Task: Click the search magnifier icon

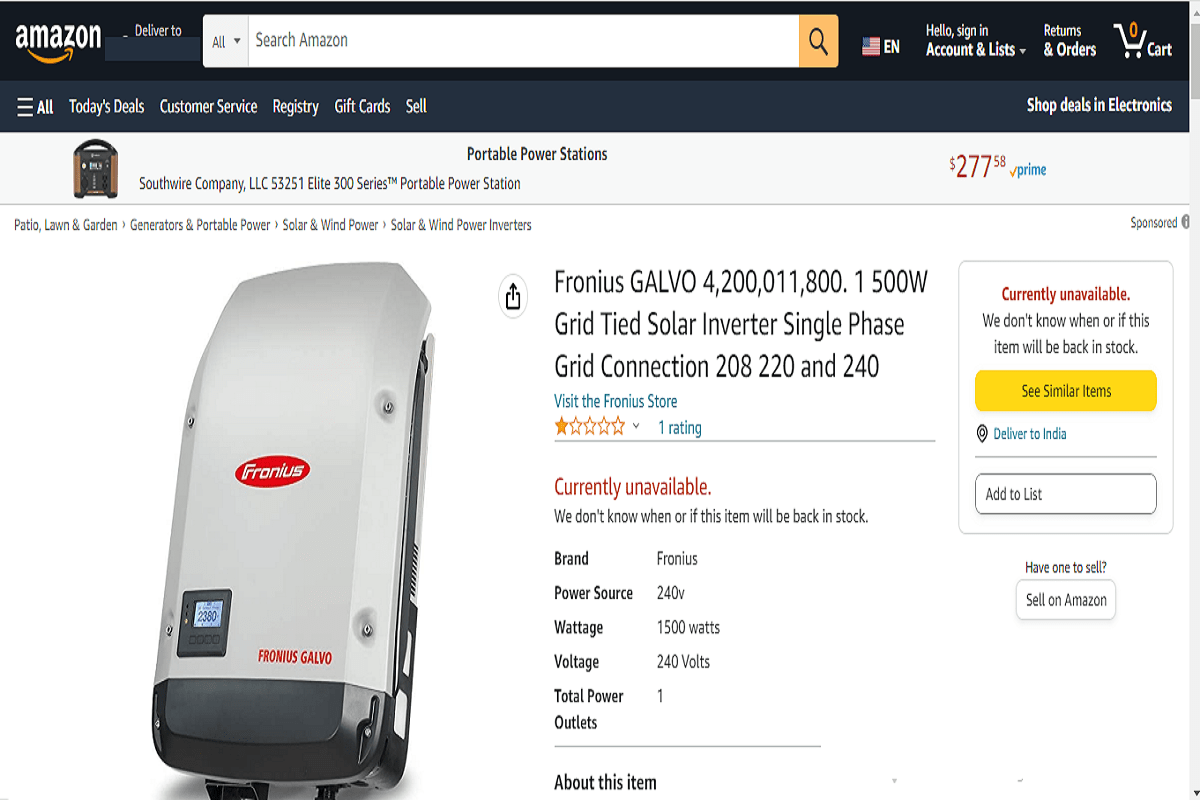Action: click(x=817, y=40)
